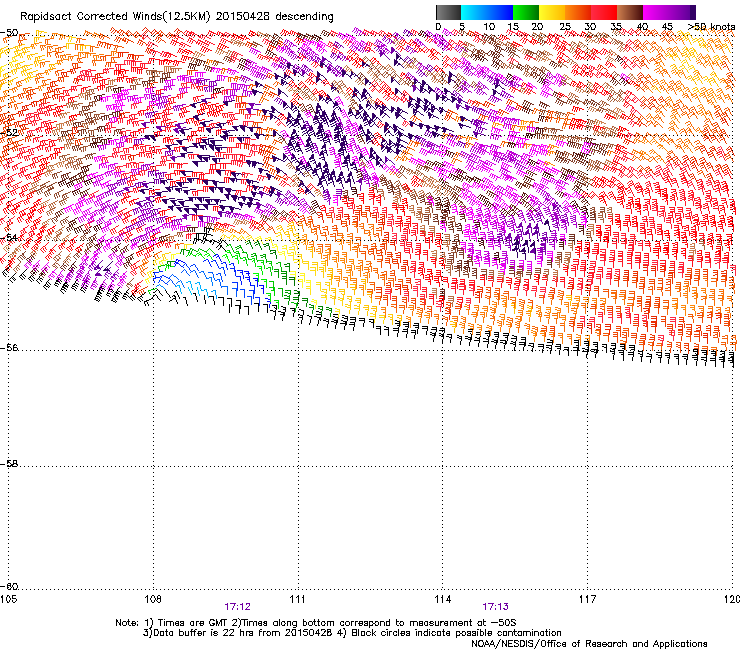Click the 105 longitude axis label

pyautogui.click(x=8, y=599)
